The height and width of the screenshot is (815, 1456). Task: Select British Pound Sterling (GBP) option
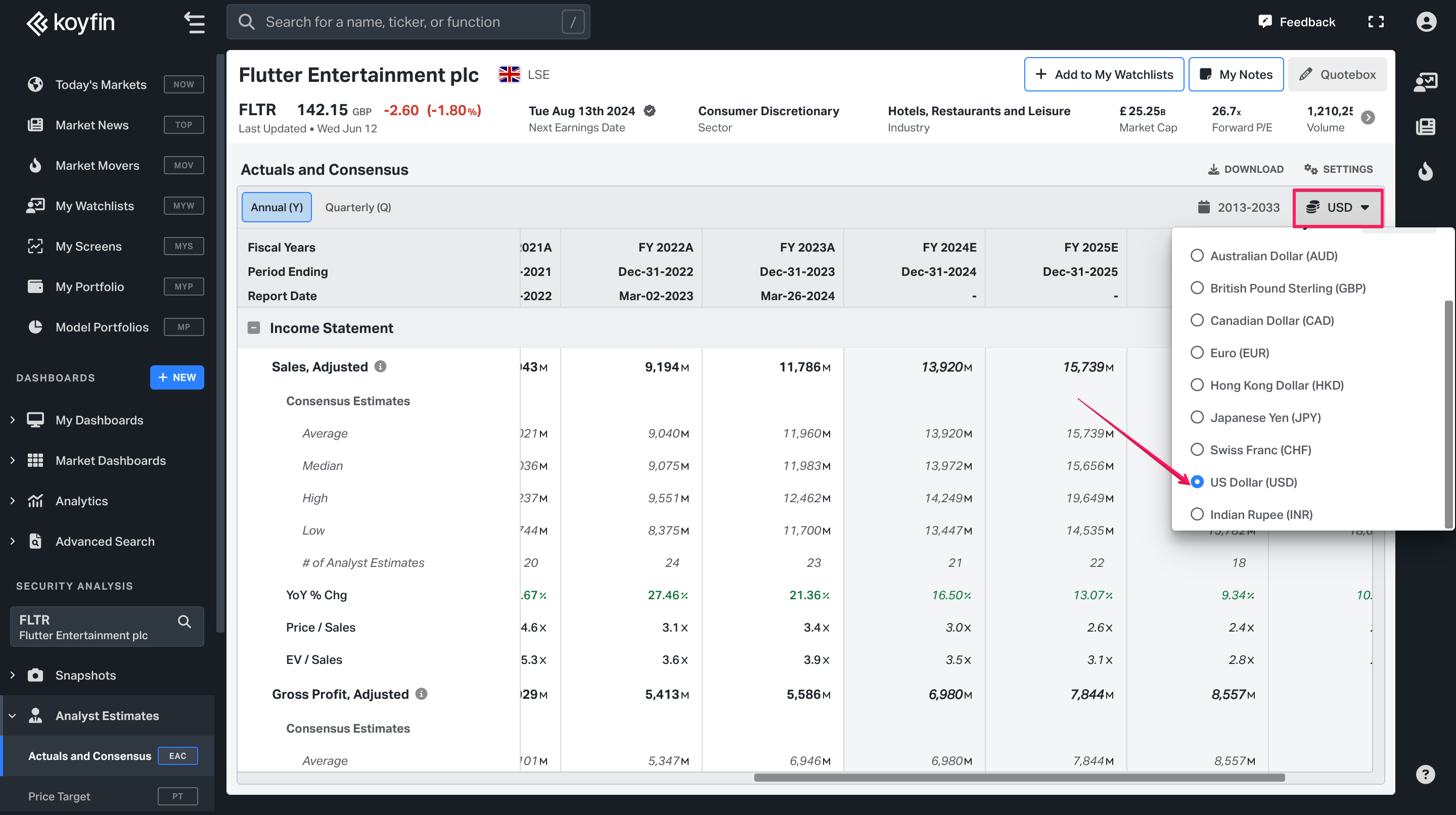[1287, 288]
